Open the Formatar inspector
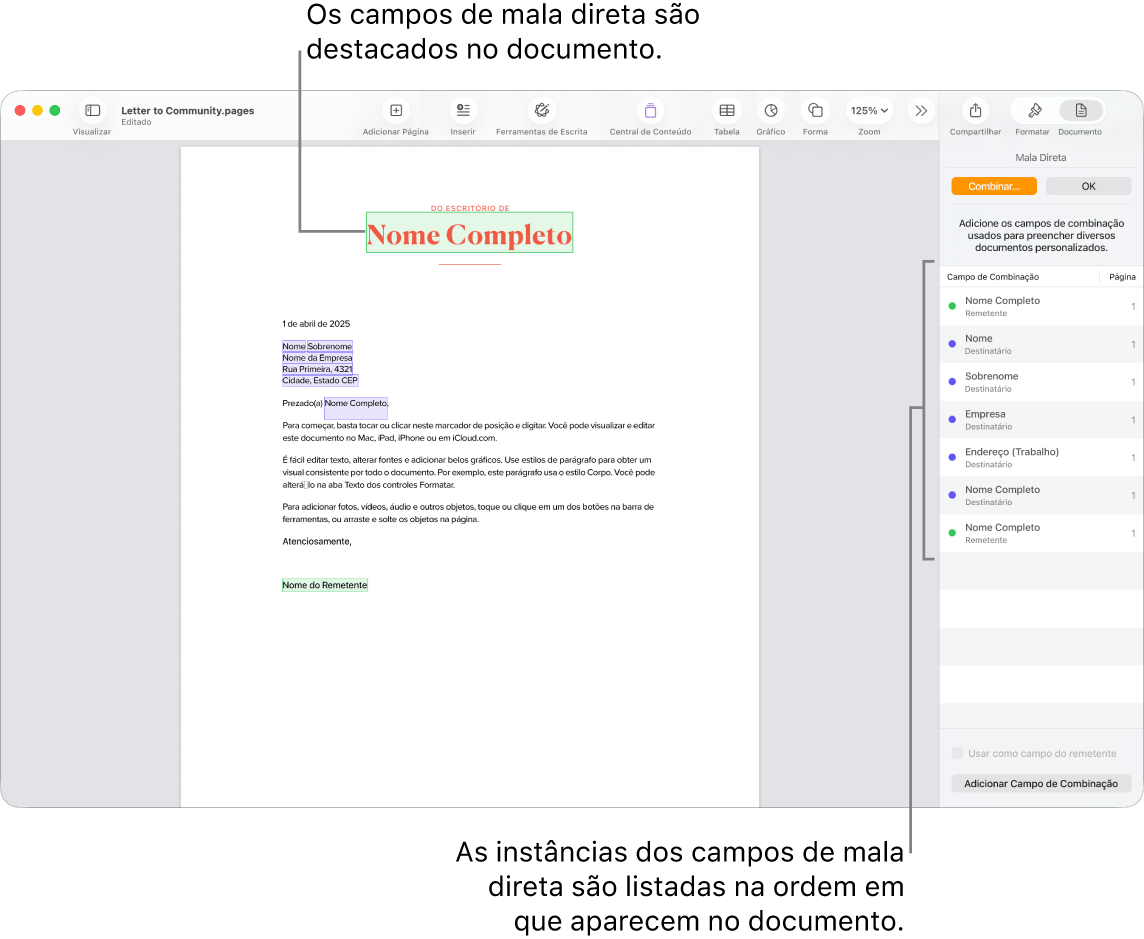1144x939 pixels. click(1034, 111)
